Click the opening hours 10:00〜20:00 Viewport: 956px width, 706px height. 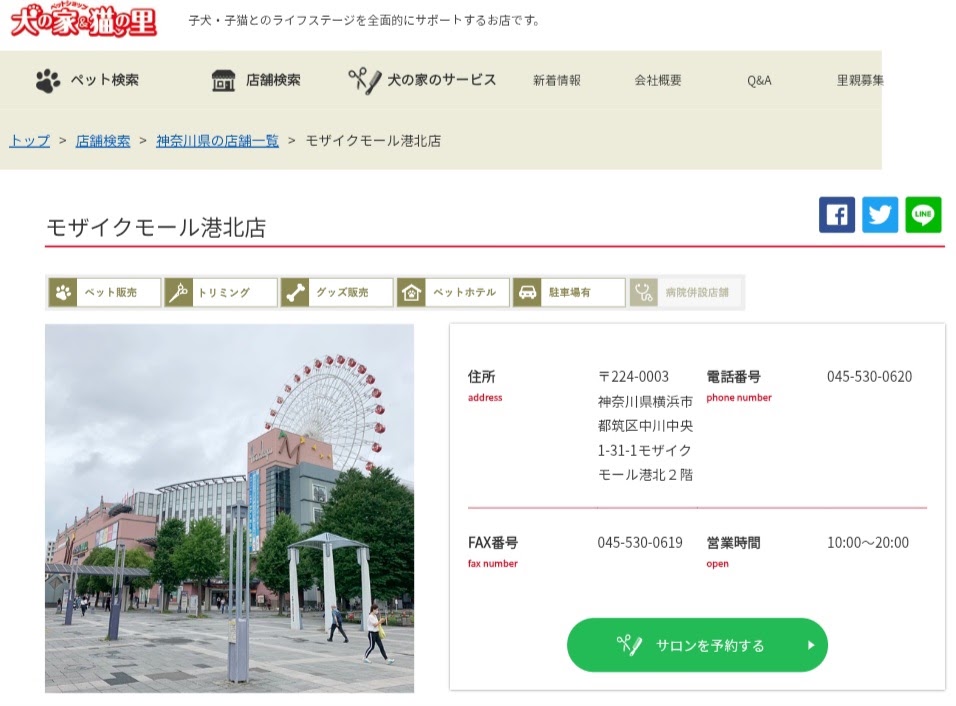[x=868, y=543]
